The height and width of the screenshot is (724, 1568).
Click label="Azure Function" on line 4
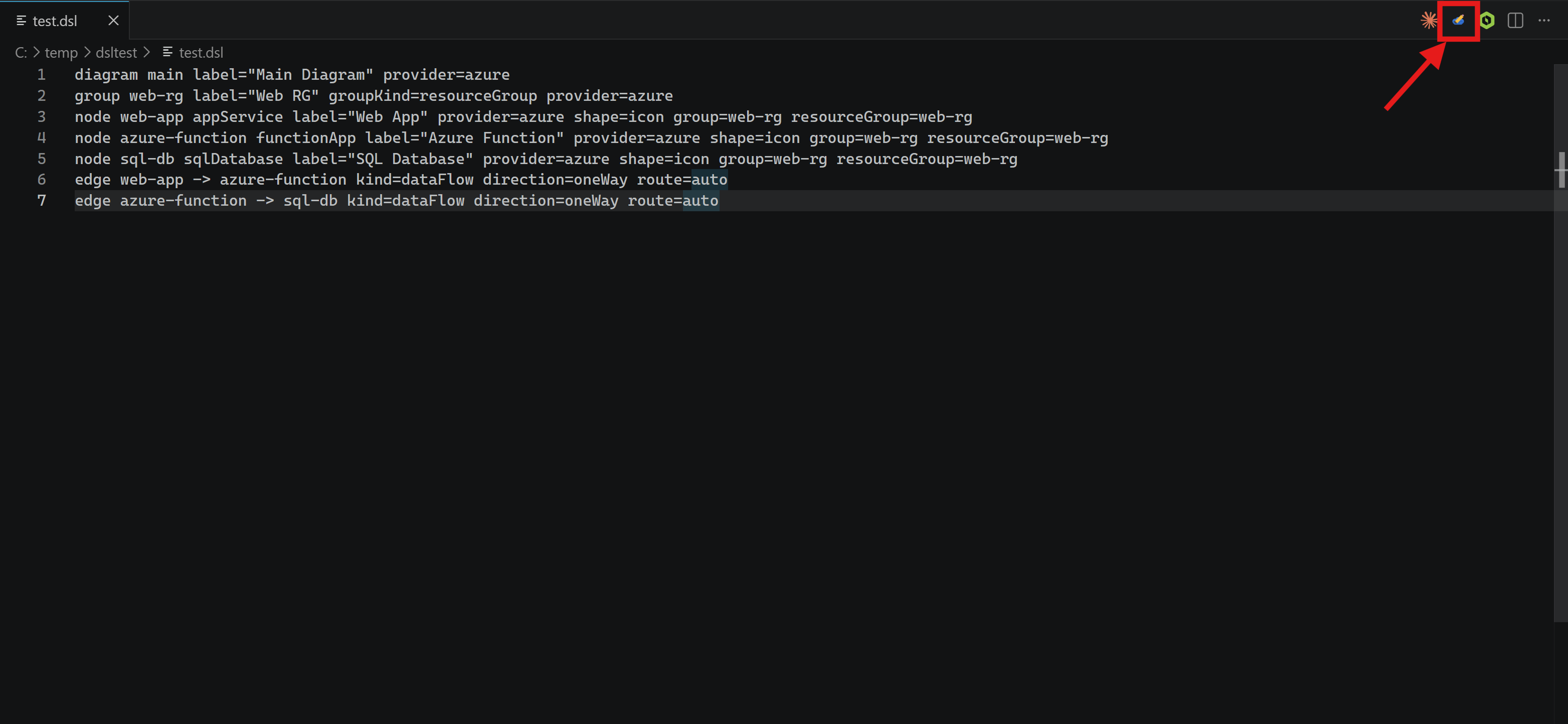(x=464, y=138)
